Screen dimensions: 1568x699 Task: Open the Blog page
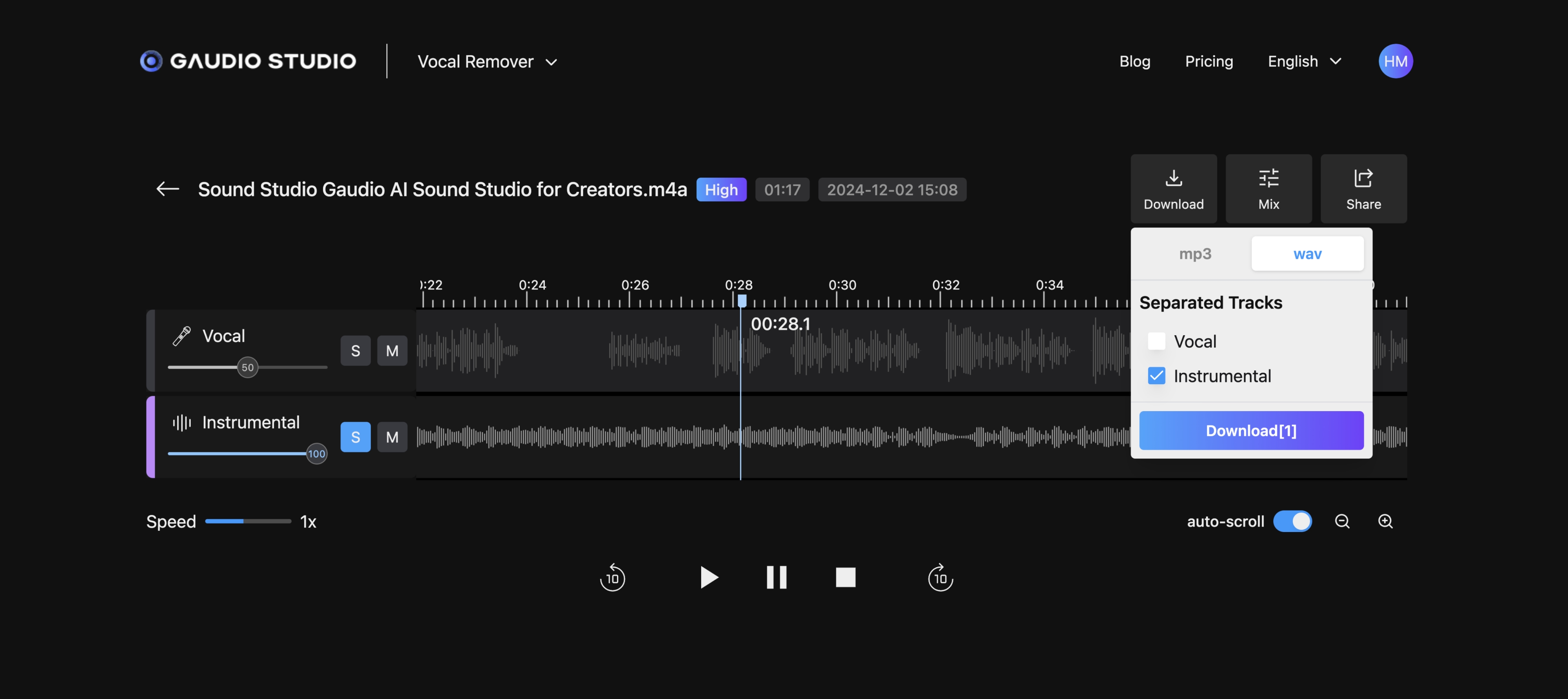pyautogui.click(x=1135, y=62)
